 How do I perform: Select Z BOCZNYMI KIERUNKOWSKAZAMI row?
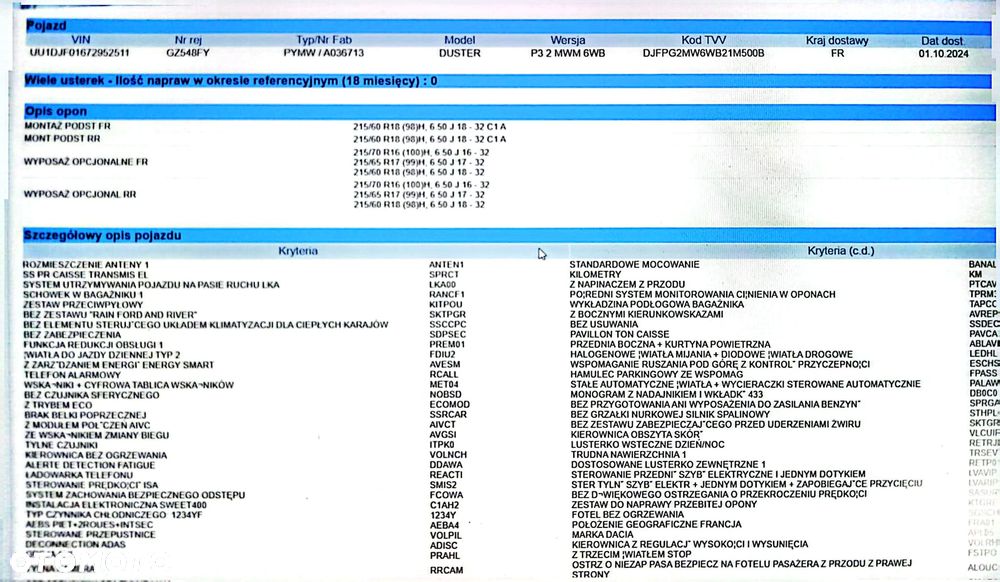click(646, 314)
